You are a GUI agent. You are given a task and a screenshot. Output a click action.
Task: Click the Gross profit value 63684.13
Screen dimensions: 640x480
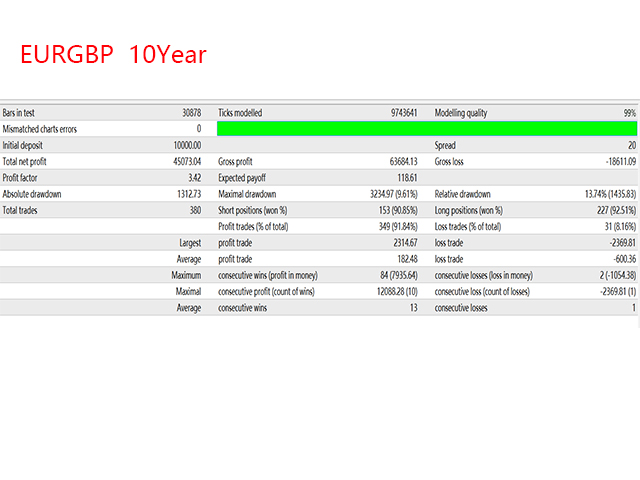coord(398,161)
